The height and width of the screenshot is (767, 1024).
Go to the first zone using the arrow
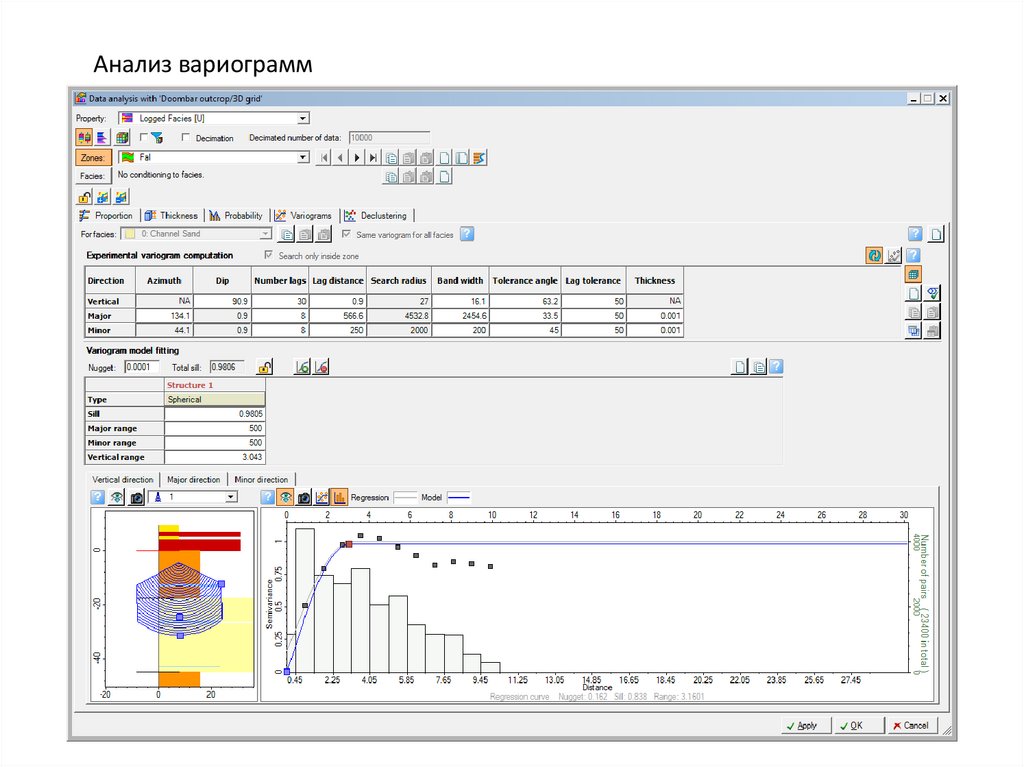click(x=324, y=157)
